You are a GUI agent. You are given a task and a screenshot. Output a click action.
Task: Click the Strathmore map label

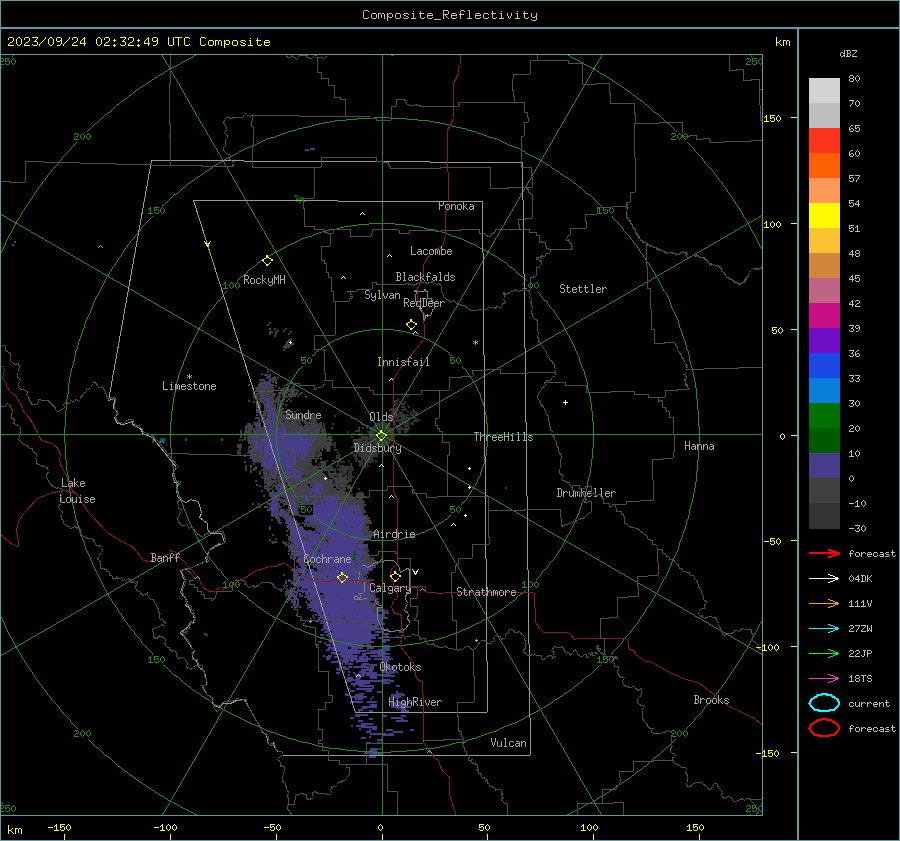pyautogui.click(x=486, y=592)
